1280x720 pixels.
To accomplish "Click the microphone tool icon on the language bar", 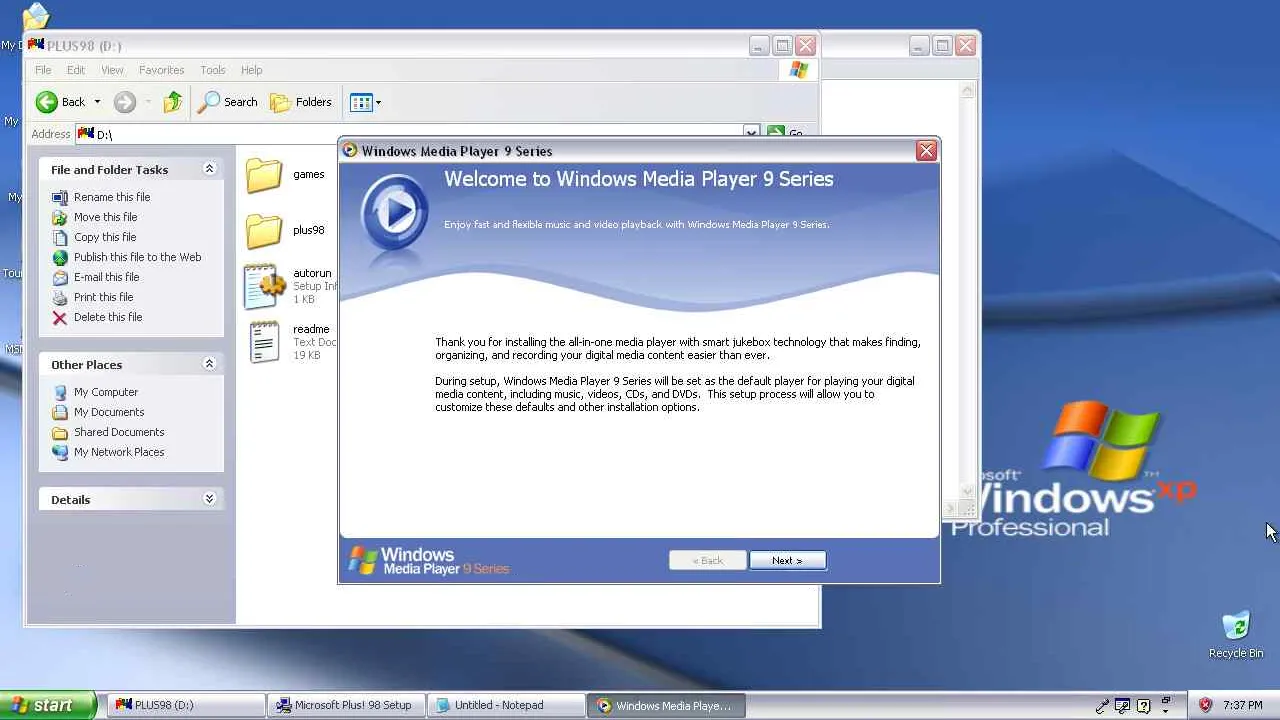I will (x=1102, y=706).
